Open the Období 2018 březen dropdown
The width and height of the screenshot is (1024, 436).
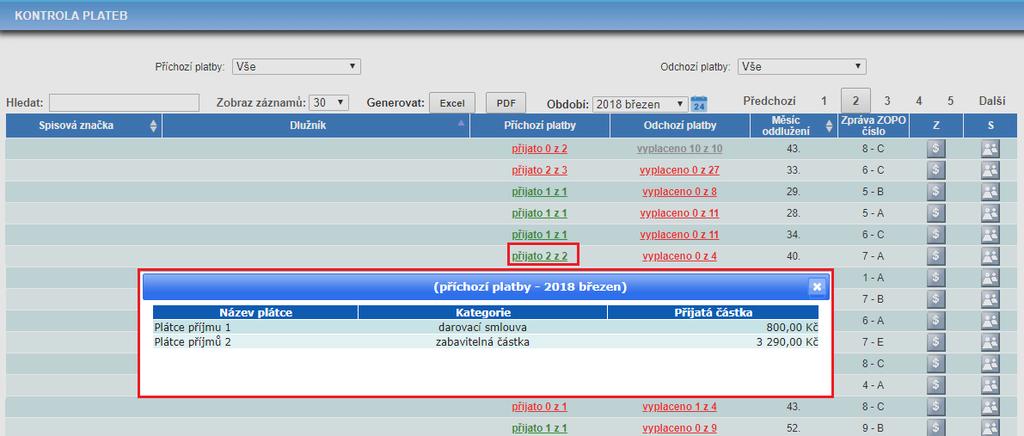click(x=640, y=104)
